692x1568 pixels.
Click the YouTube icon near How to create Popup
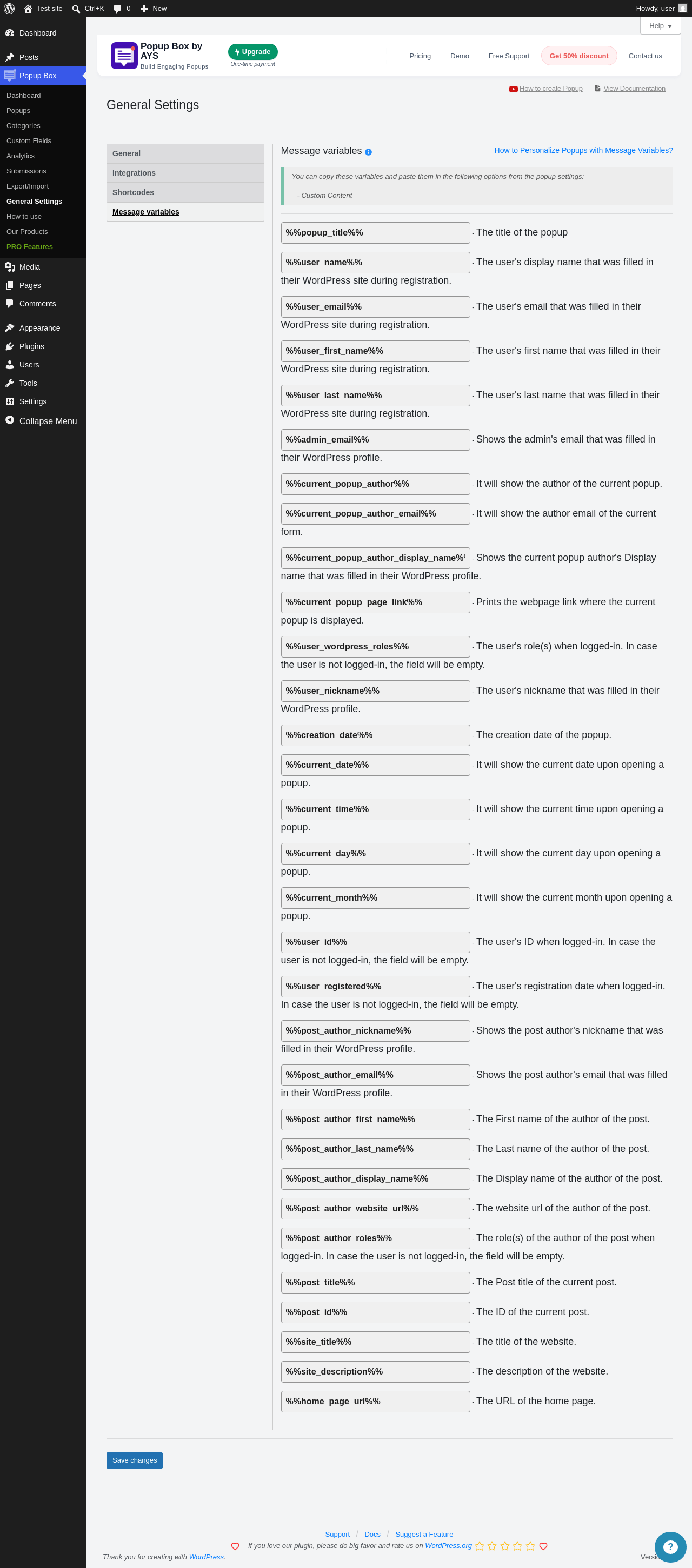point(513,89)
